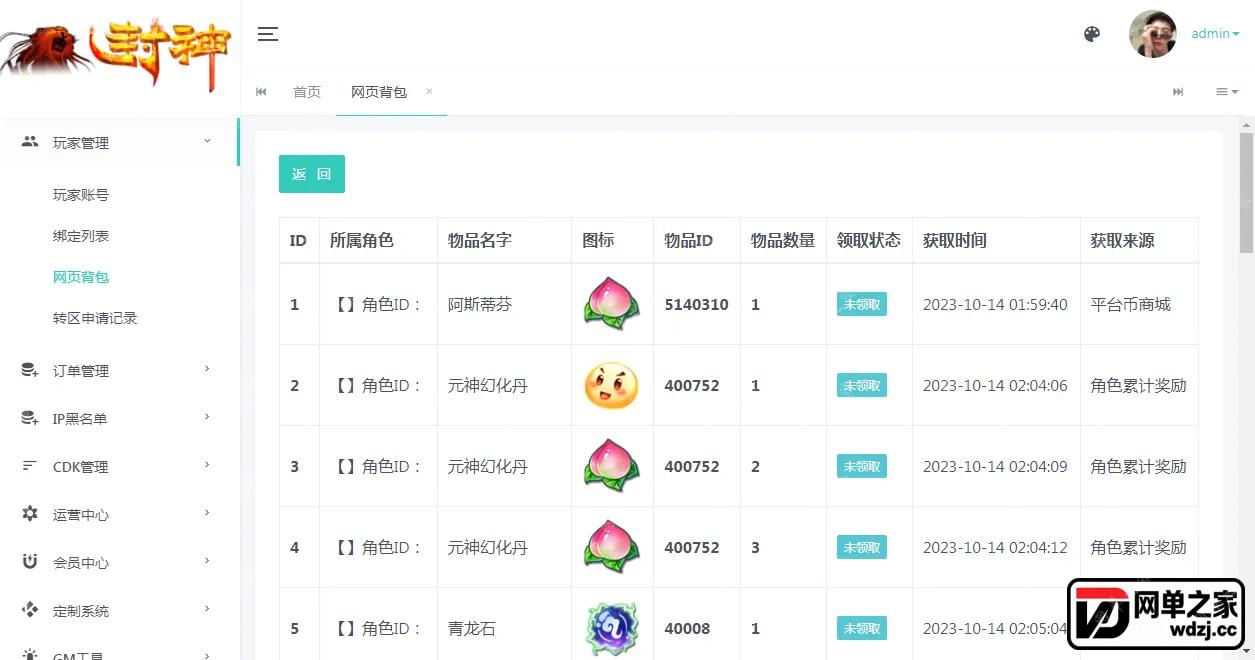This screenshot has height=660, width=1255.
Task: Open 转区申请记录 in the sidebar
Action: pos(95,318)
